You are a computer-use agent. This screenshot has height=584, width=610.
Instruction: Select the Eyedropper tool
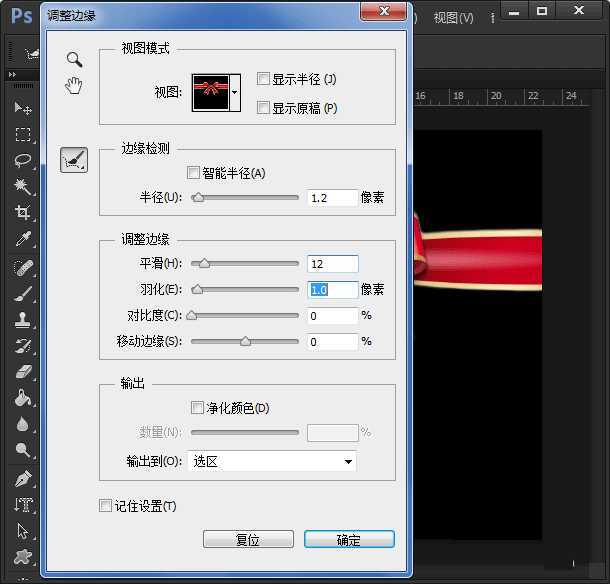(22, 239)
